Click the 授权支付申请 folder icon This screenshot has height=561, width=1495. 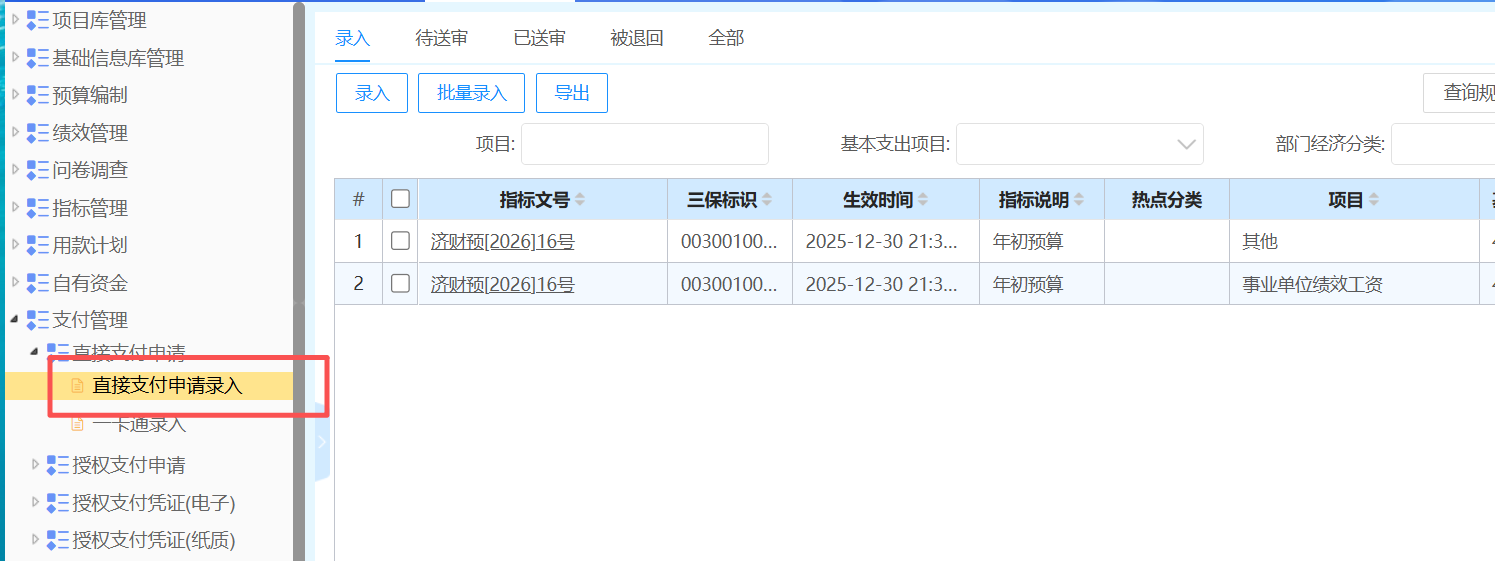[58, 465]
